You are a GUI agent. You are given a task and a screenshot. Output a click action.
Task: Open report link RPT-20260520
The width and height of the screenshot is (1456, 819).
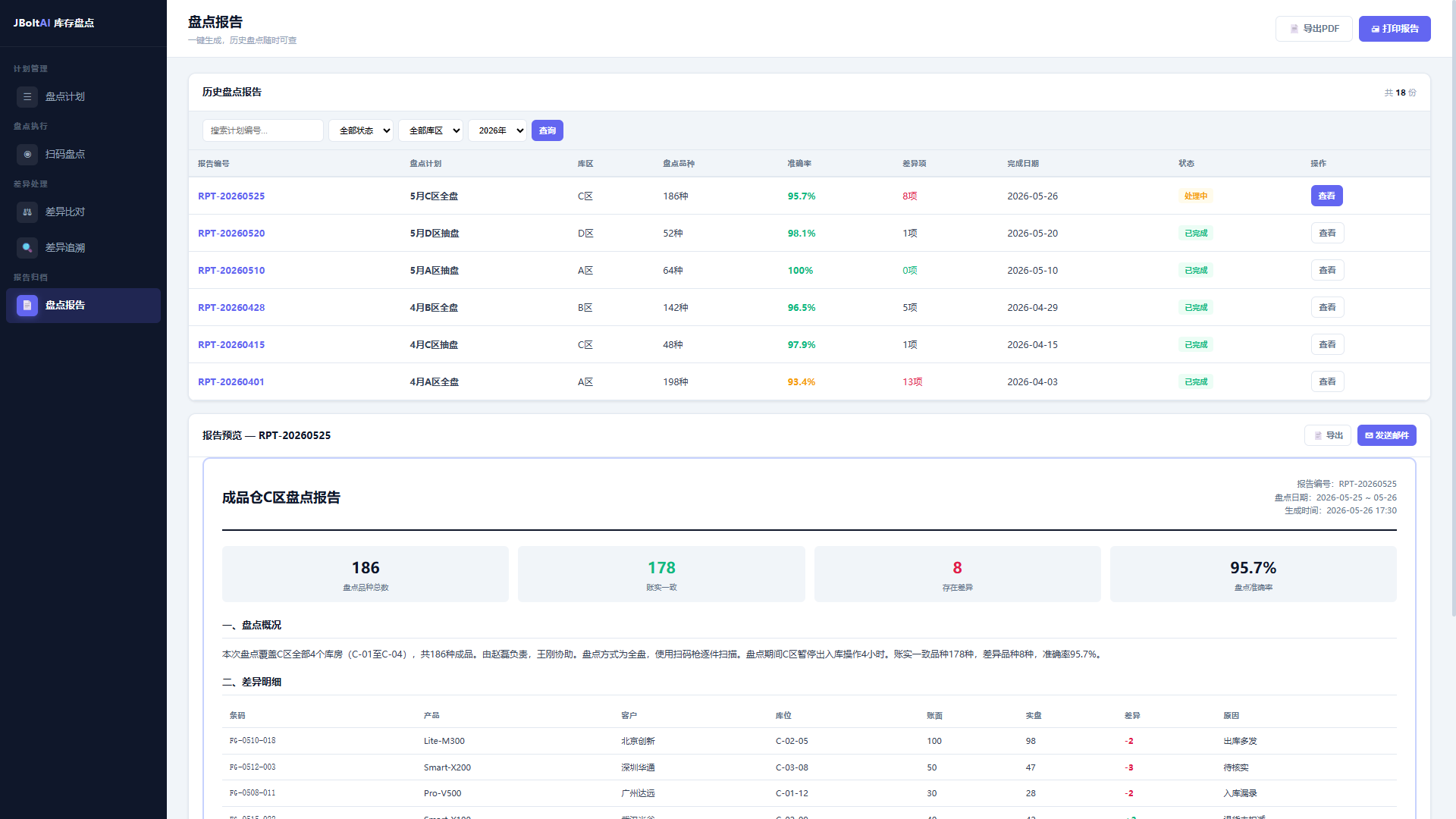(x=231, y=234)
